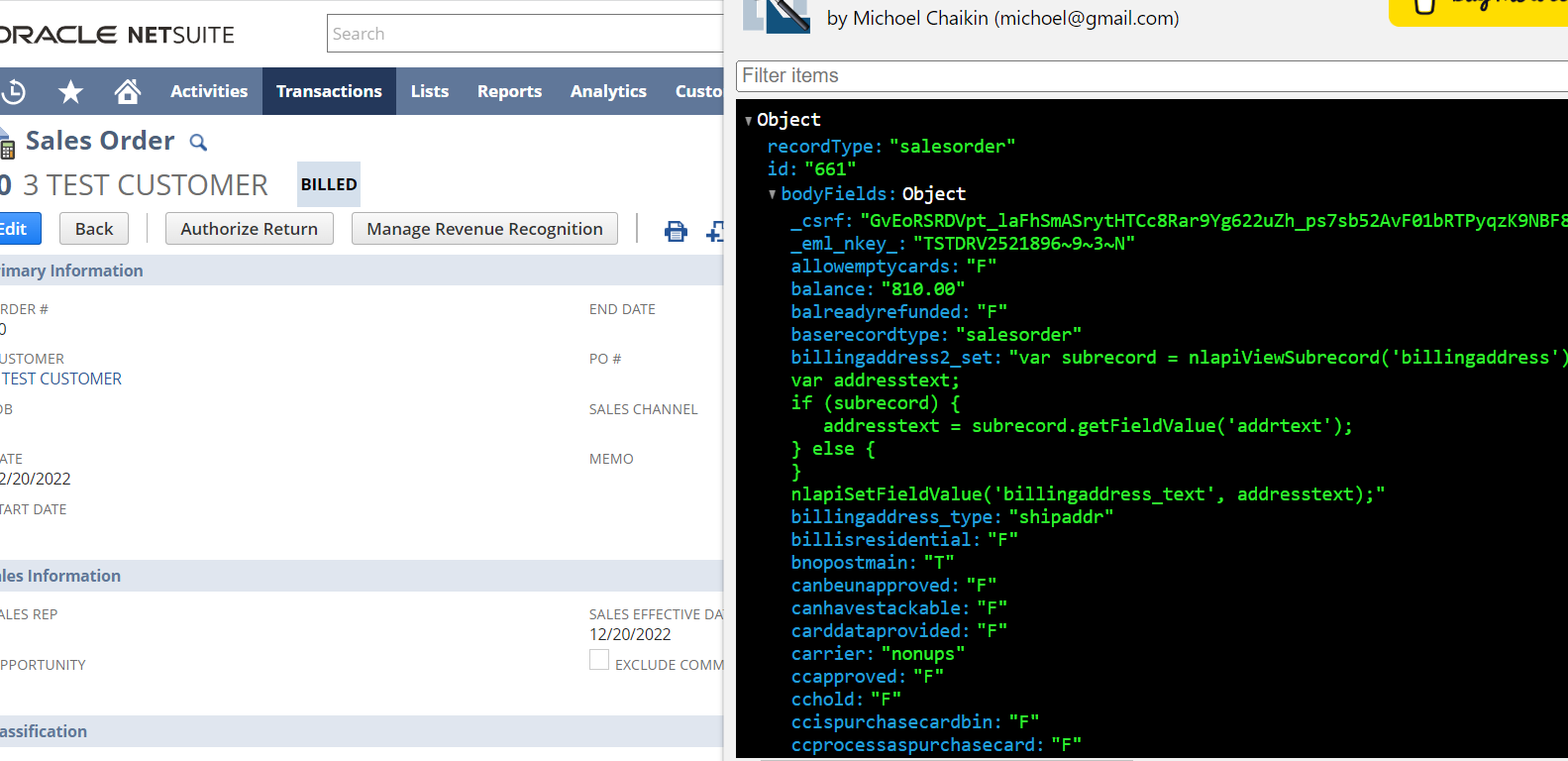Click the Michoel Chaikin author text
Viewport: 1568px width, 761px height.
pyautogui.click(x=1002, y=19)
